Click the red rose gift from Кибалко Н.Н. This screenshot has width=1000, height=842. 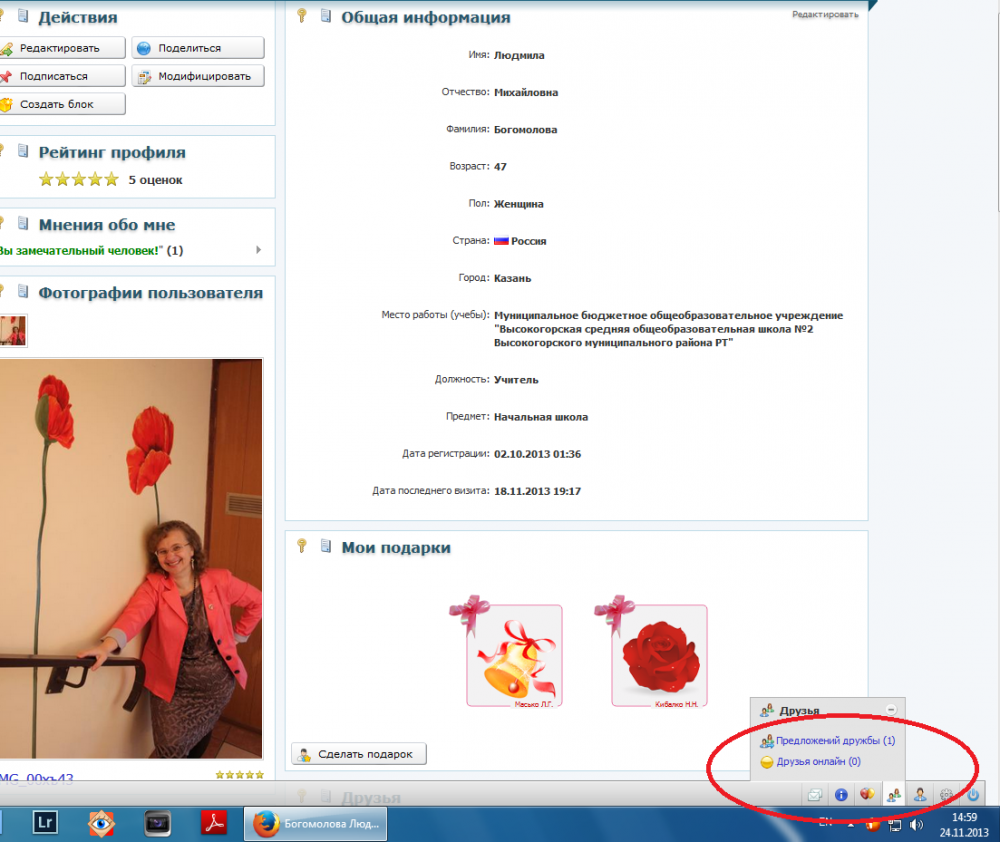tap(659, 656)
